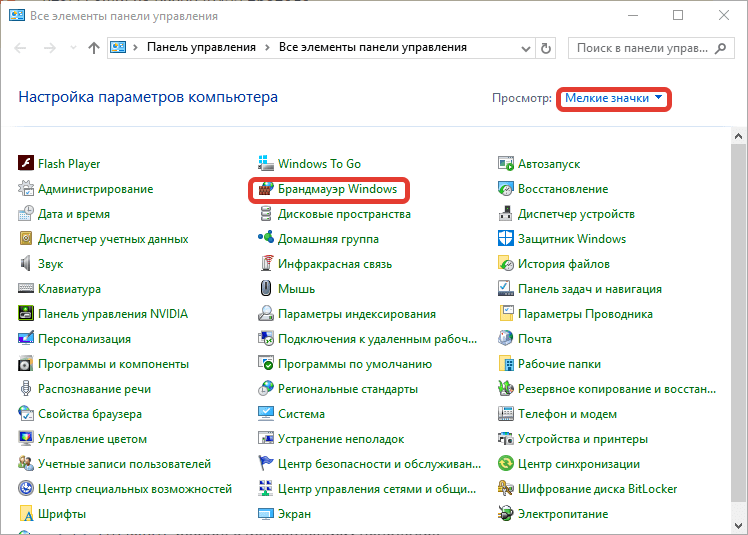Image resolution: width=748 pixels, height=535 pixels.
Task: Open the Мелкие значки view dropdown
Action: pyautogui.click(x=613, y=98)
